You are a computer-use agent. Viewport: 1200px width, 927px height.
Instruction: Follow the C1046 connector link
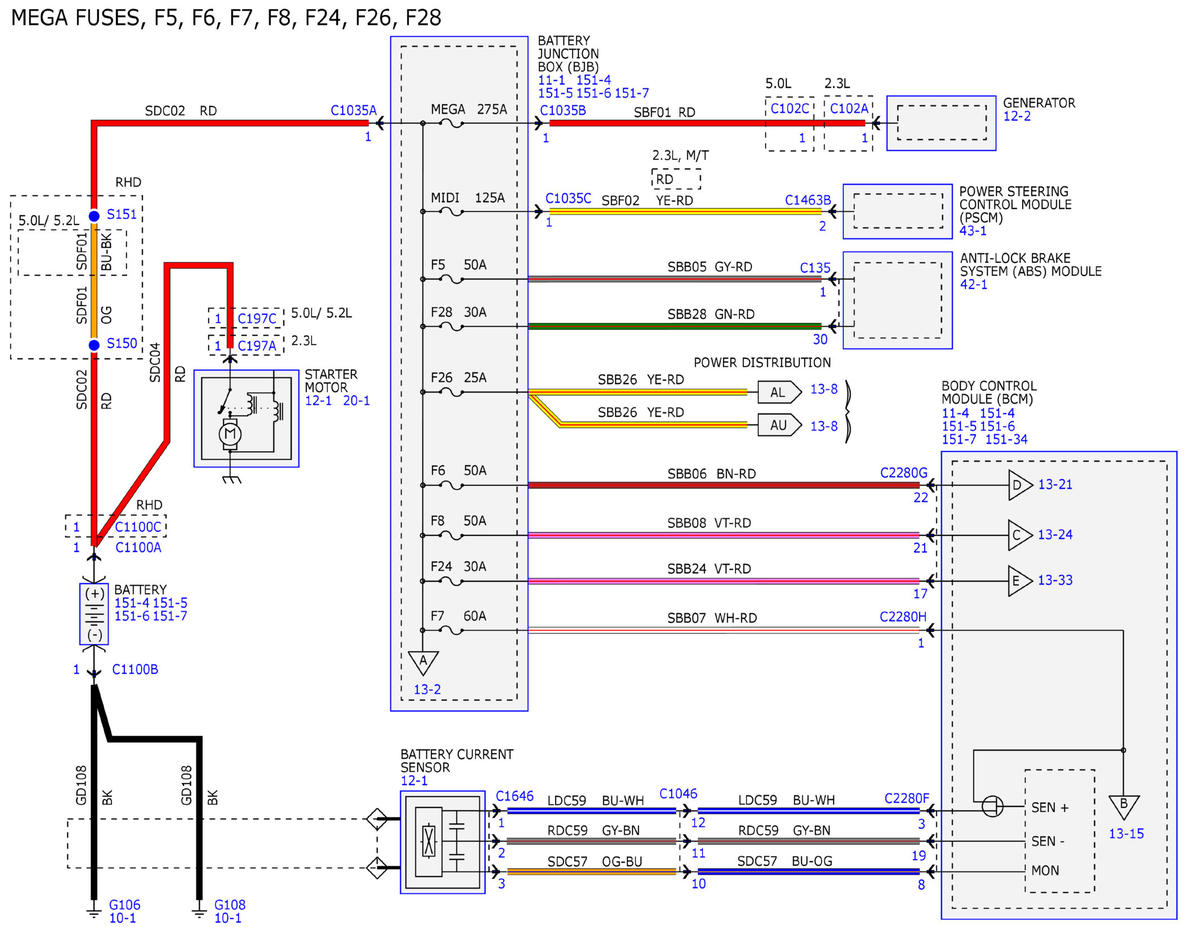(678, 793)
